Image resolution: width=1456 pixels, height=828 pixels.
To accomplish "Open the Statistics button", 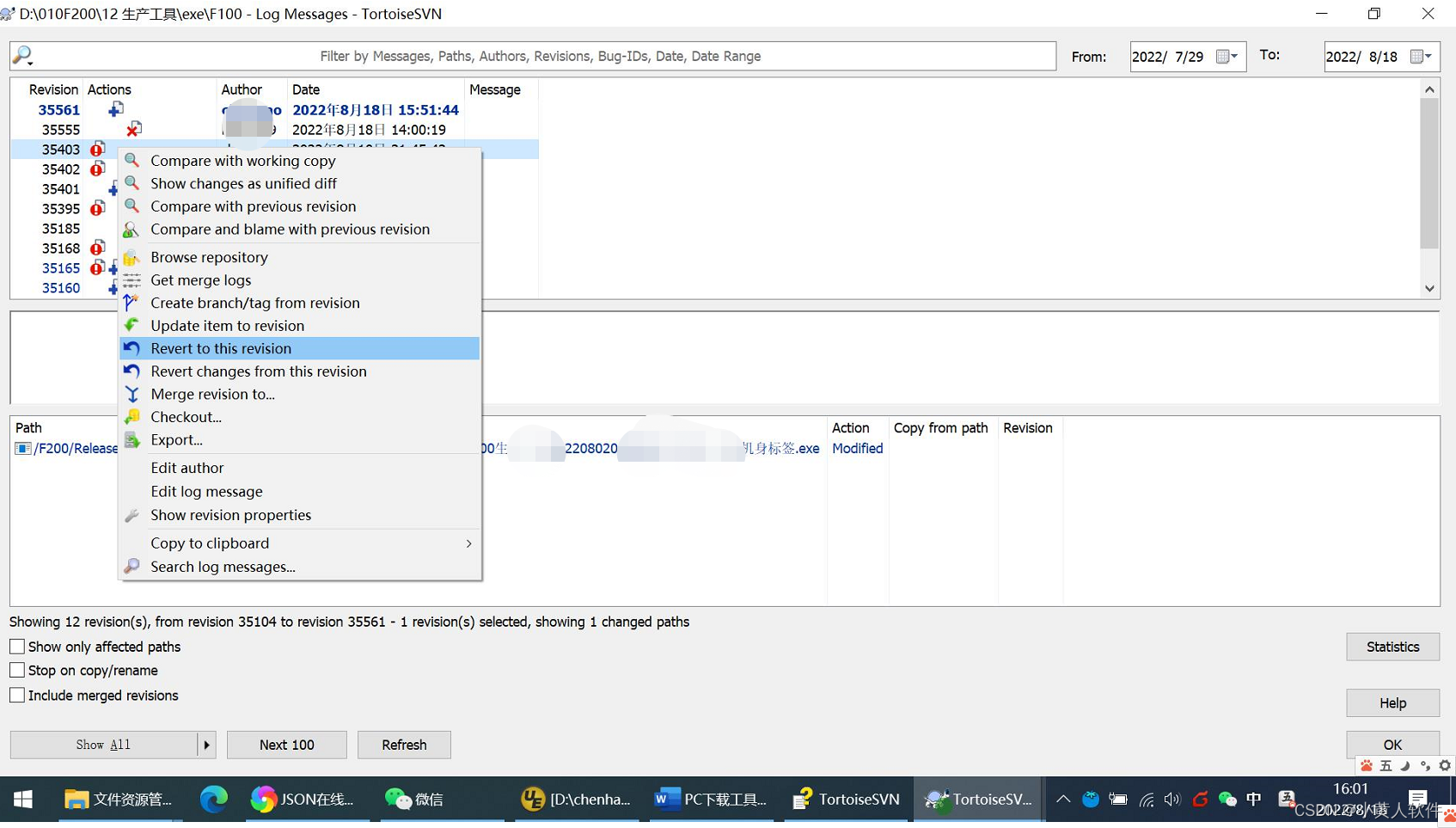I will pos(1392,647).
